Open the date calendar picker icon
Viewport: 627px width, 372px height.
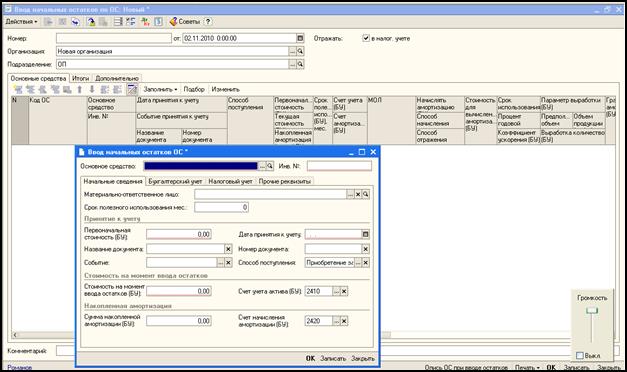pyautogui.click(x=300, y=38)
